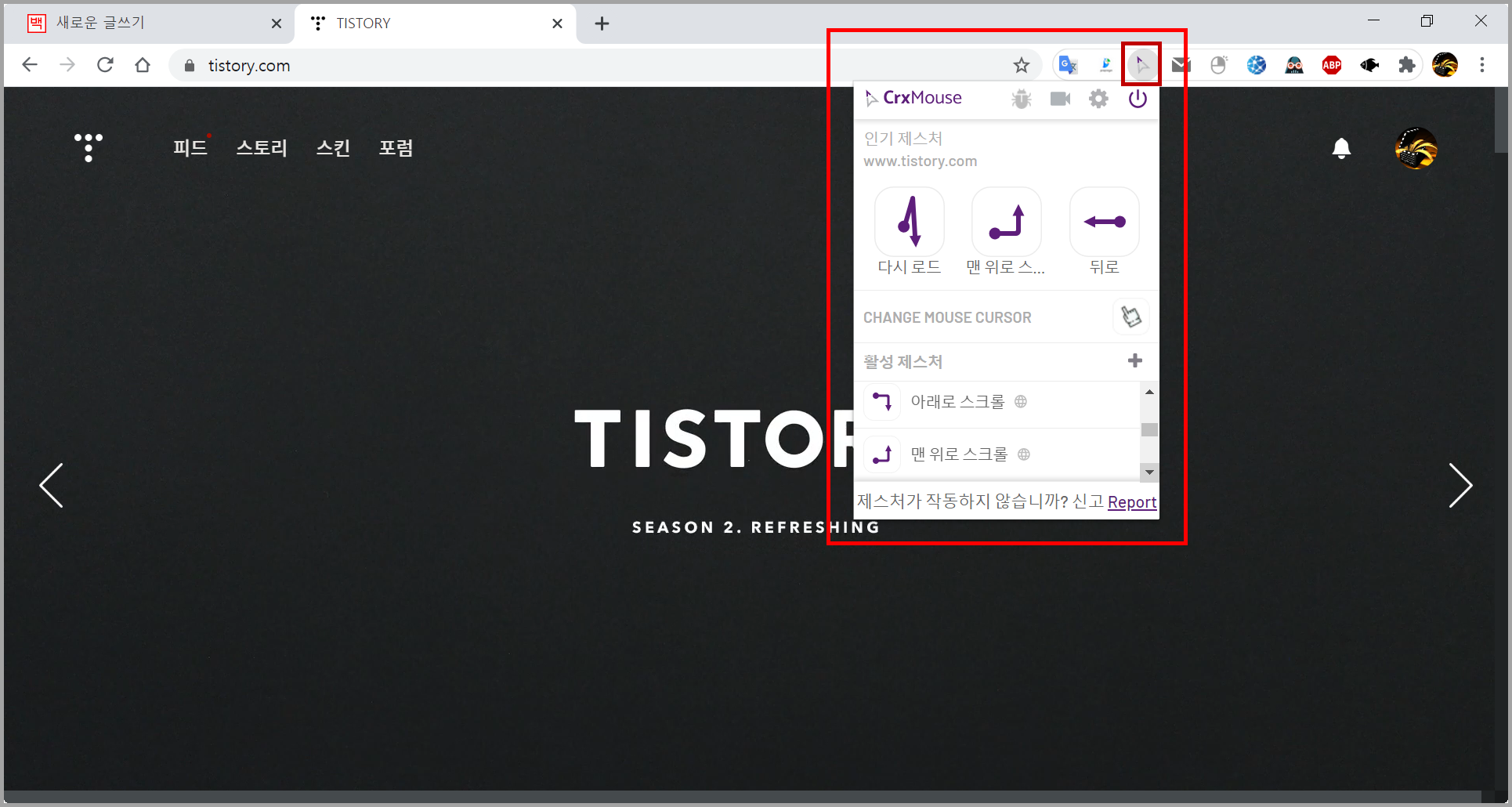This screenshot has height=807, width=1512.
Task: Open the 스킨 menu item
Action: [333, 147]
